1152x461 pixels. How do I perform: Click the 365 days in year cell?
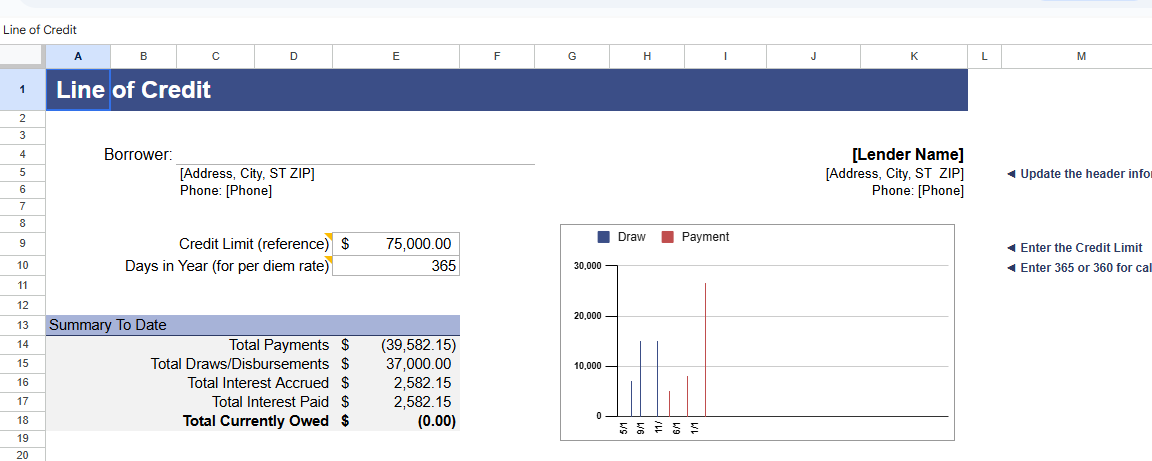point(396,266)
